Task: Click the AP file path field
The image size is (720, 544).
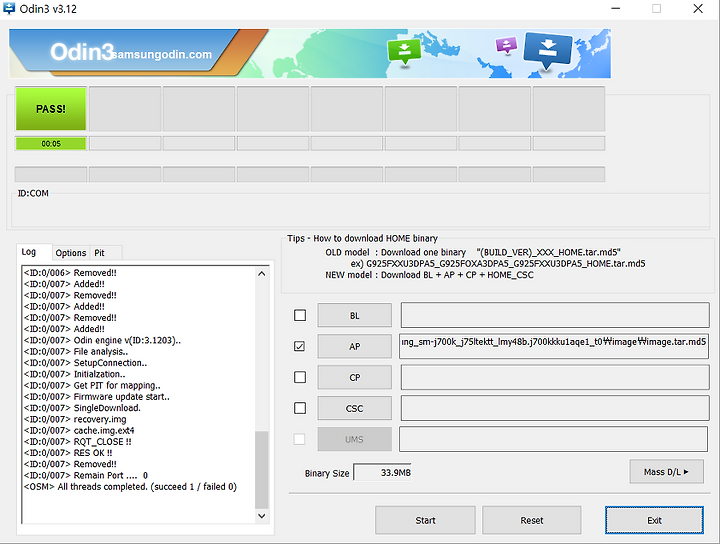Action: (x=554, y=346)
